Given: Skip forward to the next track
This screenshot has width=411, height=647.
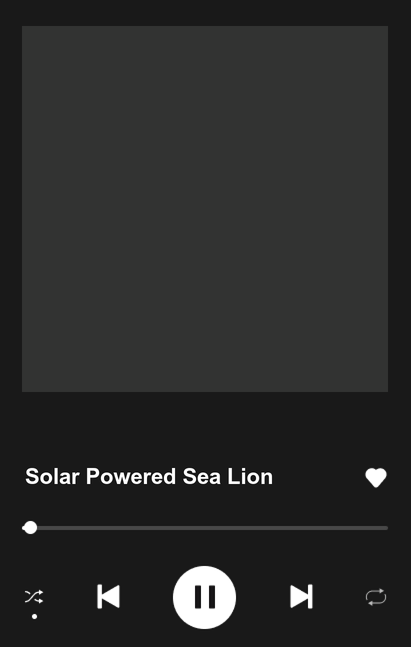Looking at the screenshot, I should pos(301,597).
